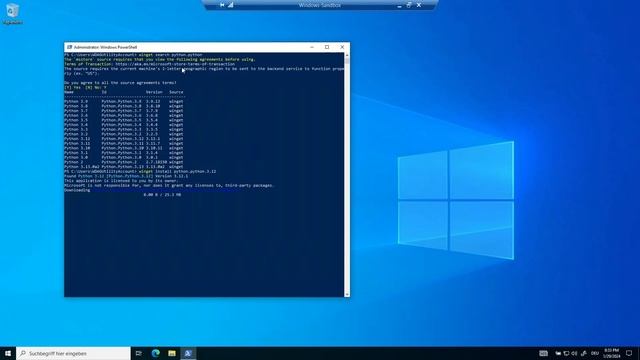
Task: Click the 'Python.Python.3.6' ID entry
Action: click(122, 116)
